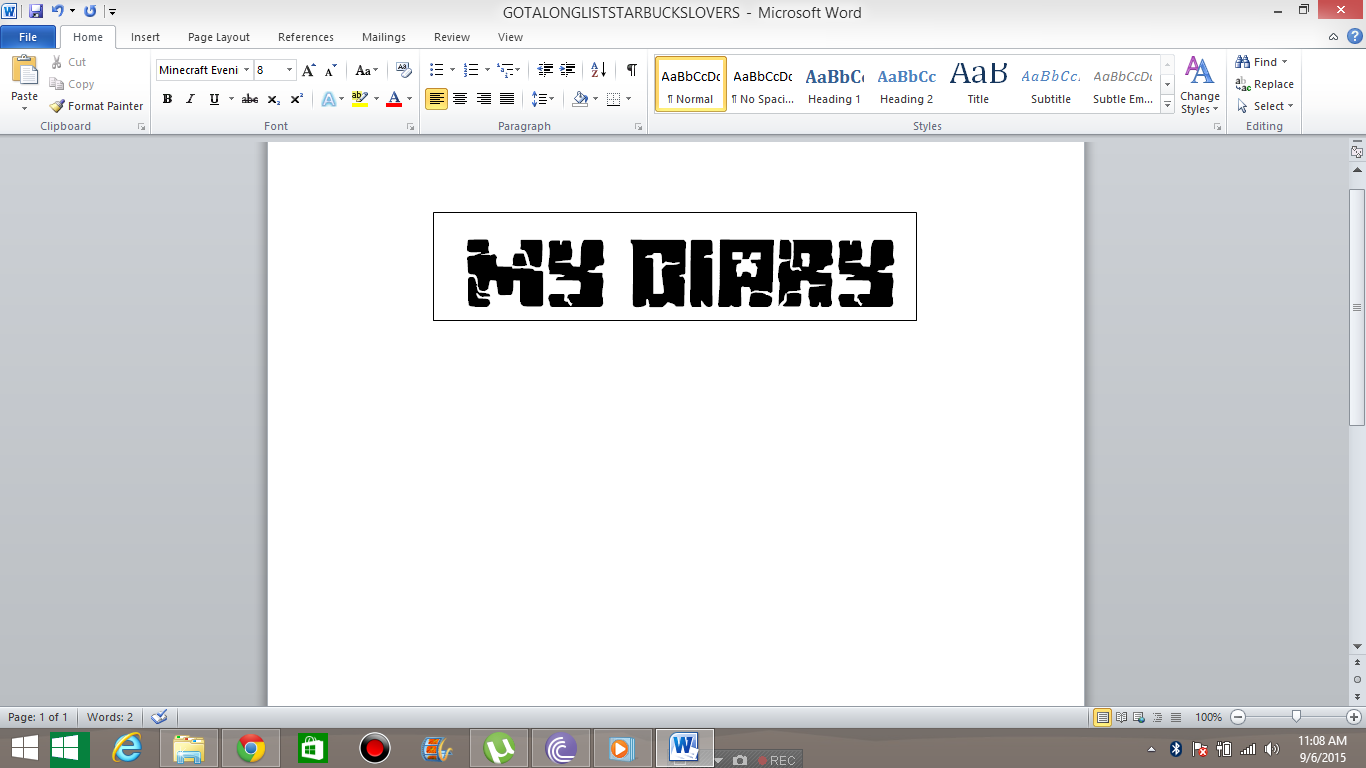The height and width of the screenshot is (768, 1366).
Task: Click the Windows Start button
Action: pyautogui.click(x=24, y=748)
